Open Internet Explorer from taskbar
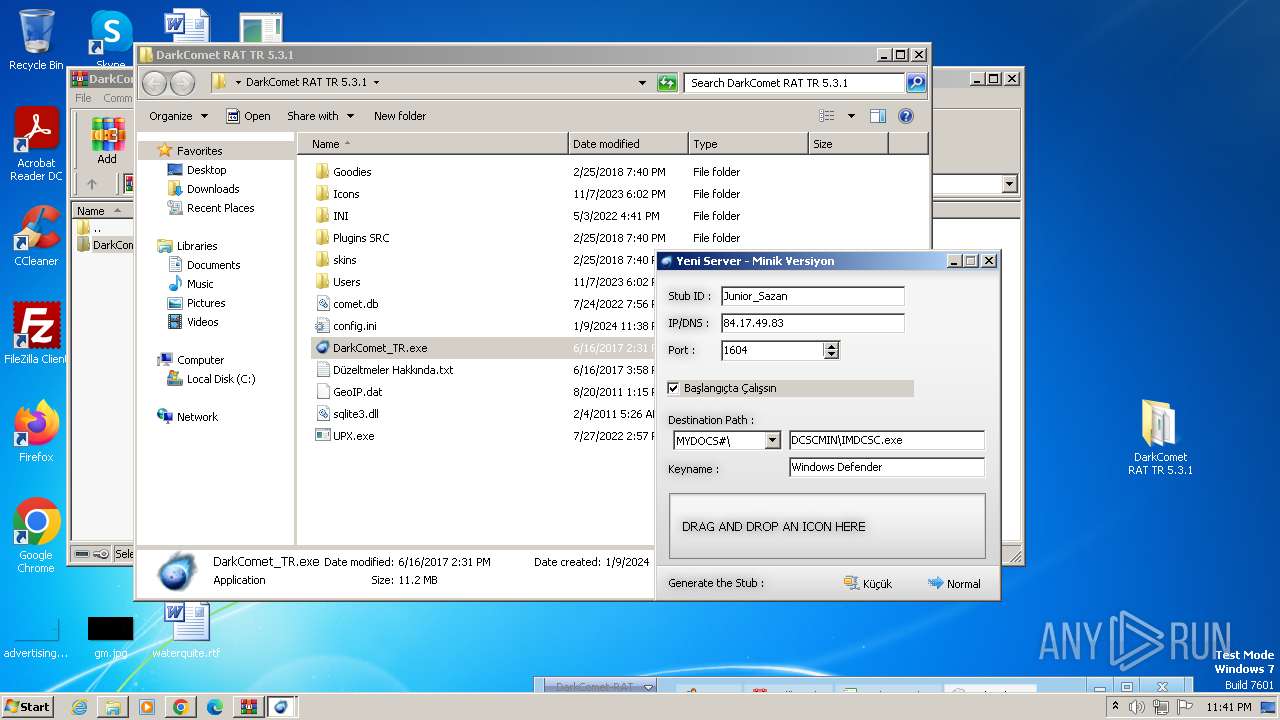This screenshot has width=1280, height=720. tap(79, 707)
